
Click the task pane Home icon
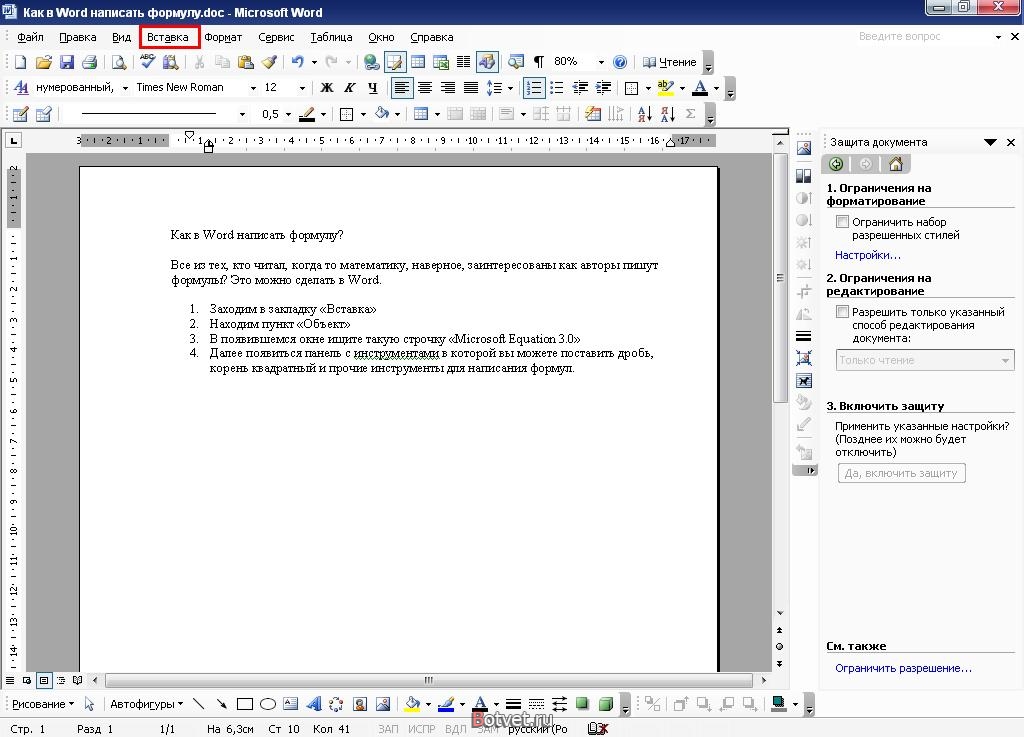pyautogui.click(x=896, y=164)
